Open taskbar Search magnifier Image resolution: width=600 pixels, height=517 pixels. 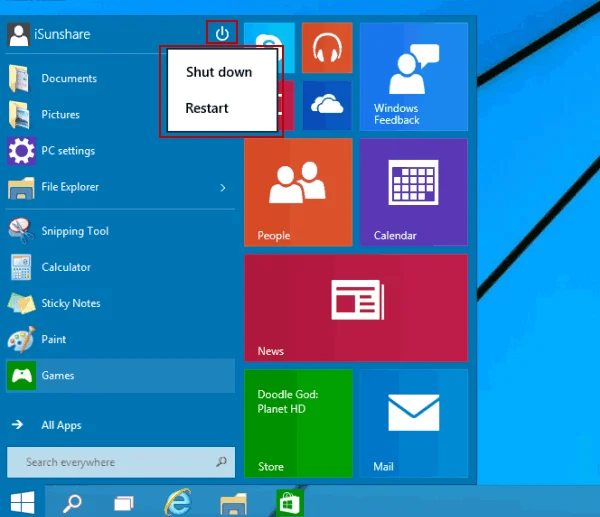(x=72, y=502)
